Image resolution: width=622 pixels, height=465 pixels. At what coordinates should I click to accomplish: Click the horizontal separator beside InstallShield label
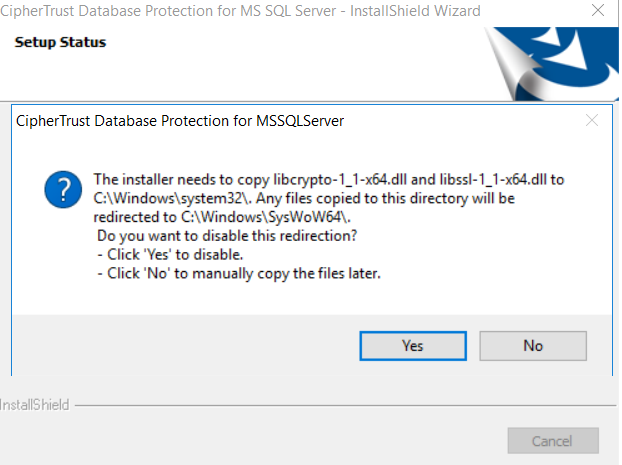tap(345, 405)
